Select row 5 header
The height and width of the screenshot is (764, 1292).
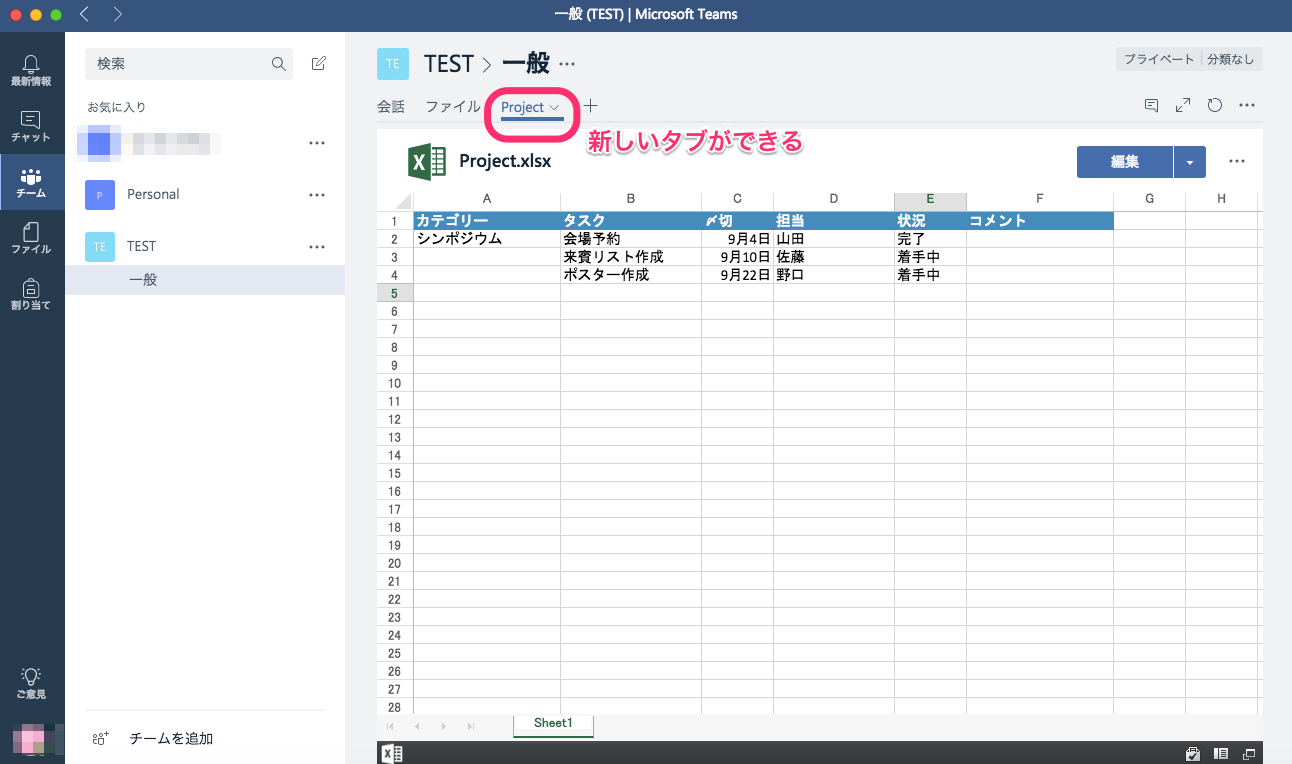pyautogui.click(x=395, y=293)
